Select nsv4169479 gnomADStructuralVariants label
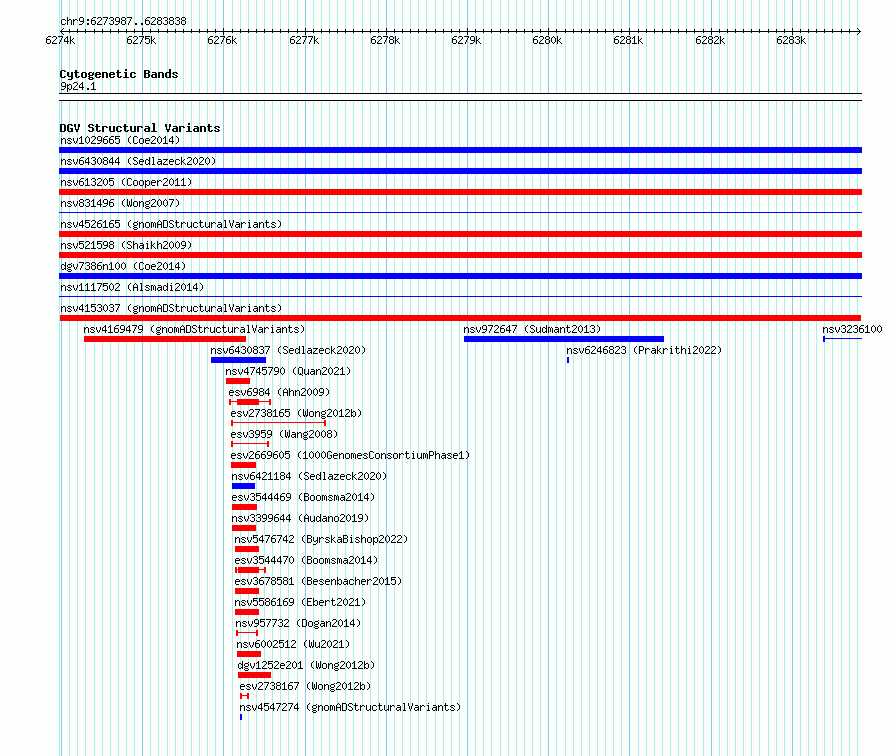 click(x=194, y=329)
